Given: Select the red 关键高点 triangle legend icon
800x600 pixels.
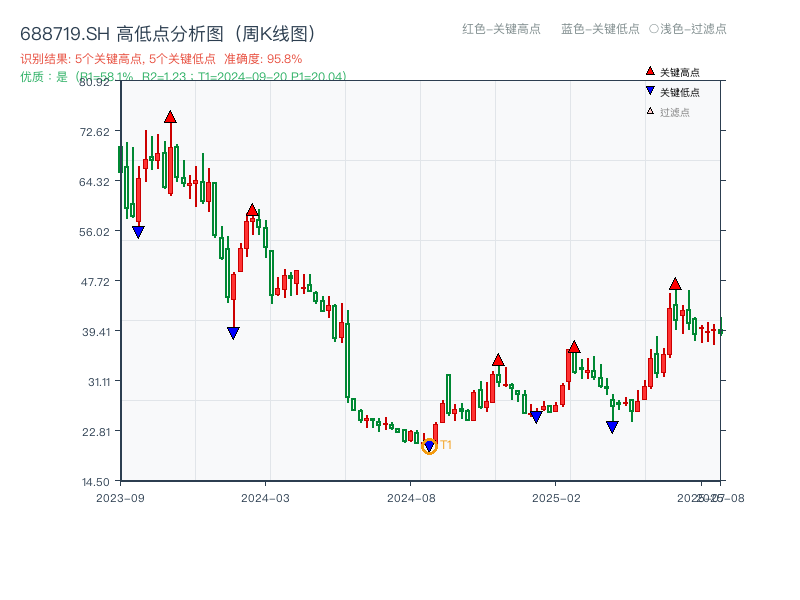Looking at the screenshot, I should coord(648,71).
